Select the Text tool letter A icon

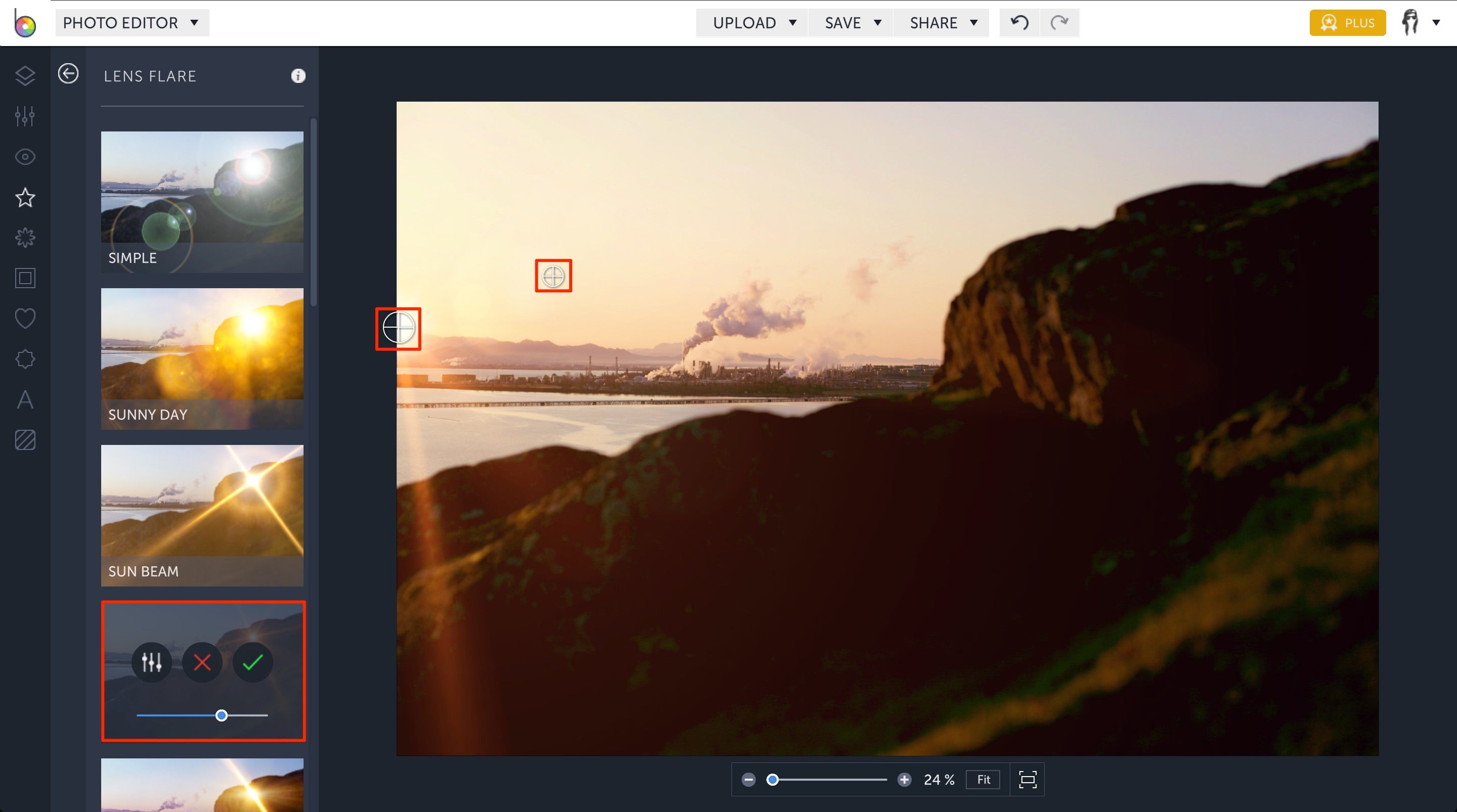pos(25,400)
